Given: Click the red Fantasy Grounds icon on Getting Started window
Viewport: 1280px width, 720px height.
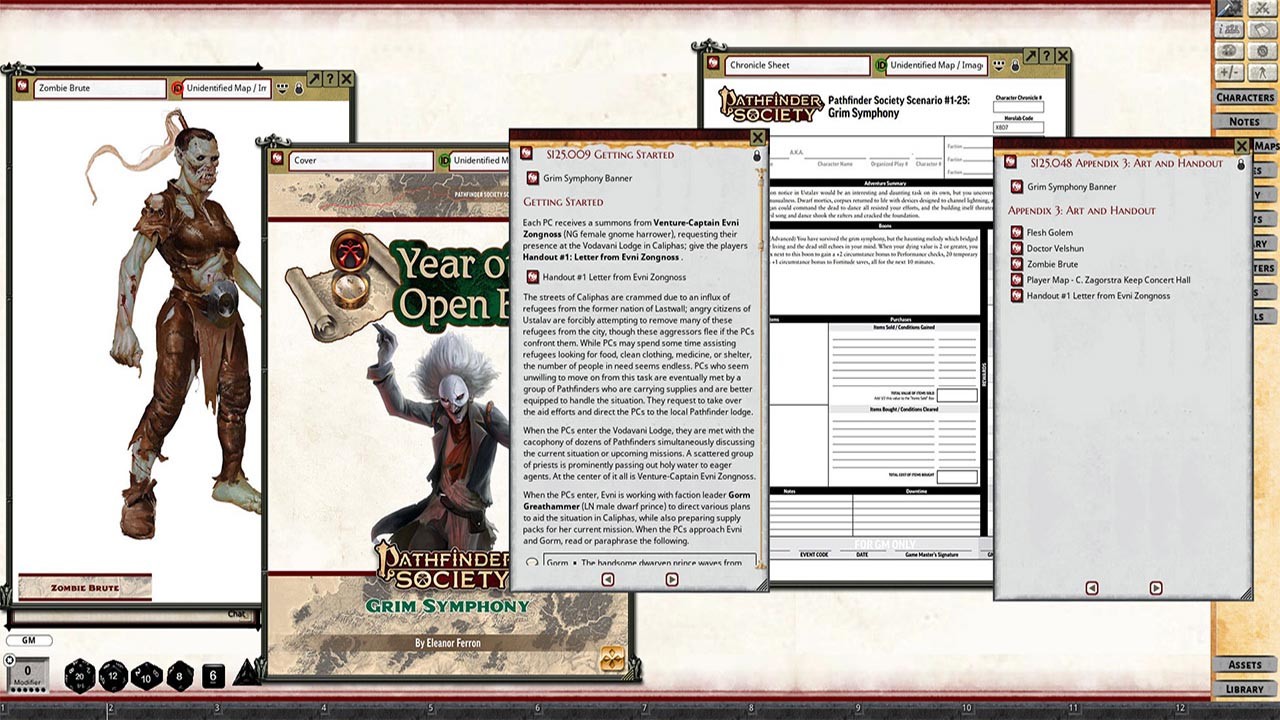Looking at the screenshot, I should click(526, 153).
